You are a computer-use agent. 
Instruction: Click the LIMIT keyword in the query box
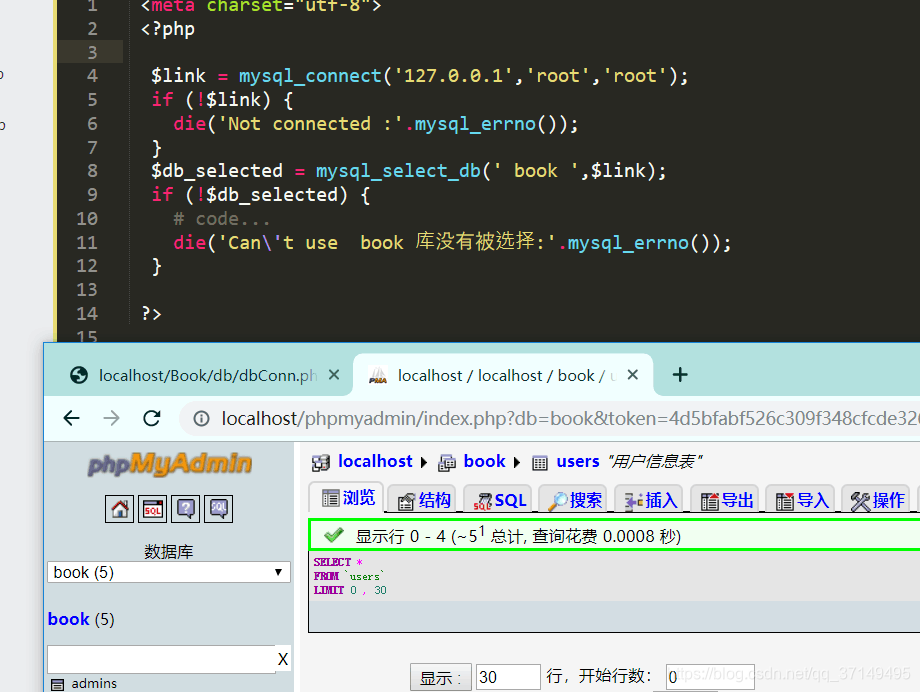coord(329,590)
